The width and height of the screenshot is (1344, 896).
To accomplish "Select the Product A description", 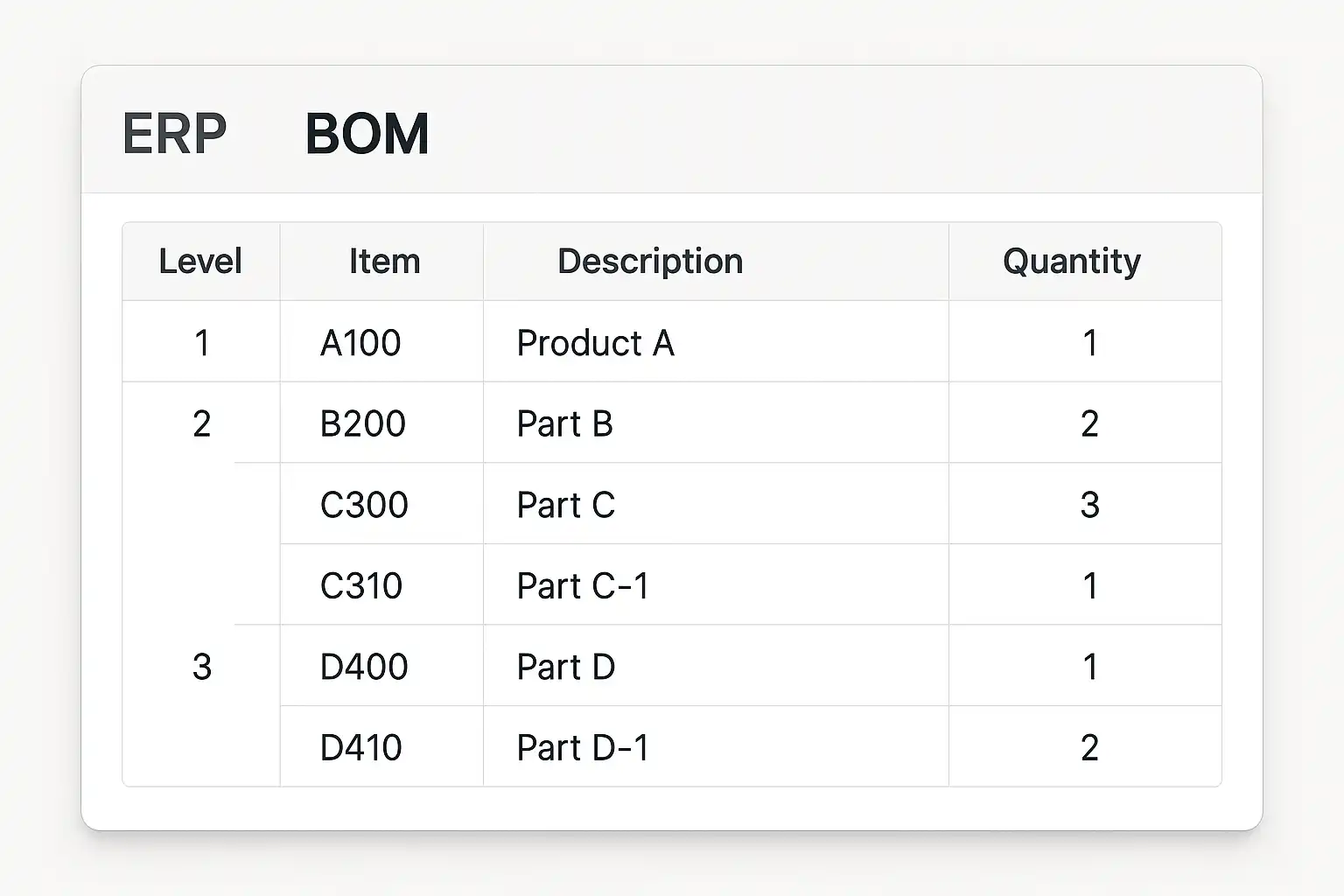I will (x=595, y=343).
